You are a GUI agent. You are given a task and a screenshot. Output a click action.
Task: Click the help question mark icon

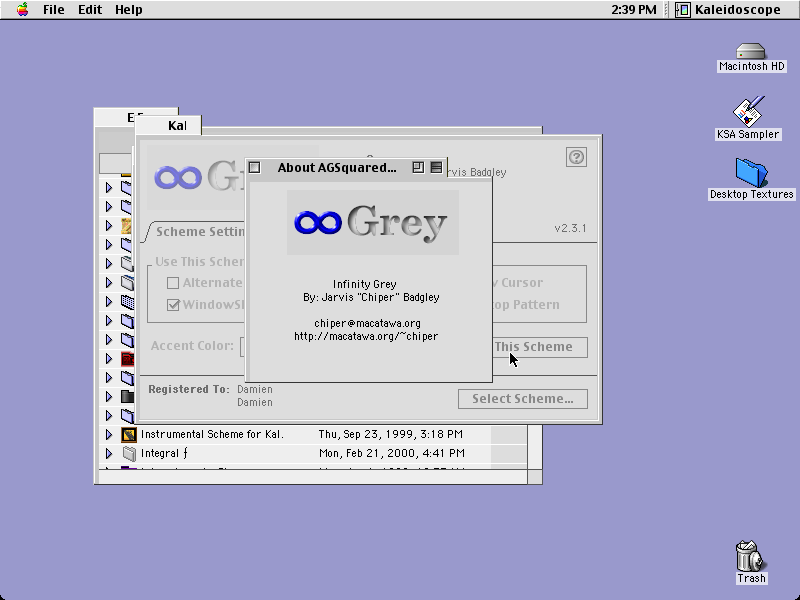[x=576, y=157]
